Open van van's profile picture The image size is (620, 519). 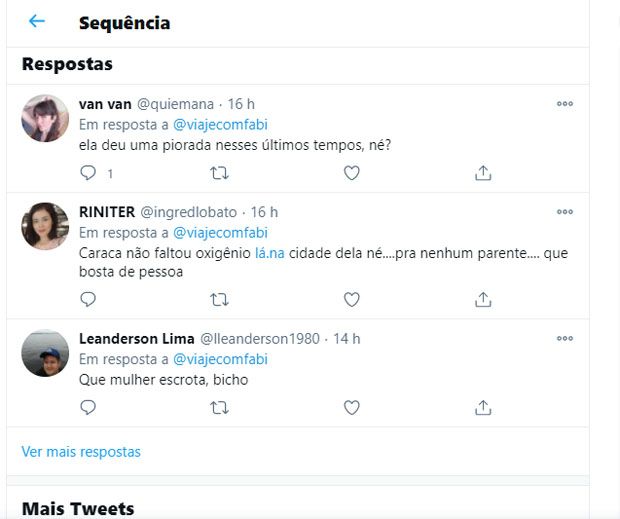click(45, 119)
